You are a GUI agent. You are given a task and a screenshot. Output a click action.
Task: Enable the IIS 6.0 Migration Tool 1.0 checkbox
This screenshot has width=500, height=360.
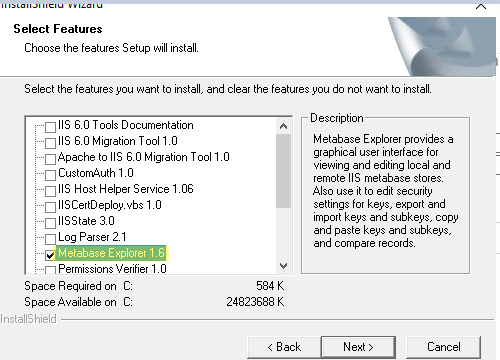coord(50,143)
